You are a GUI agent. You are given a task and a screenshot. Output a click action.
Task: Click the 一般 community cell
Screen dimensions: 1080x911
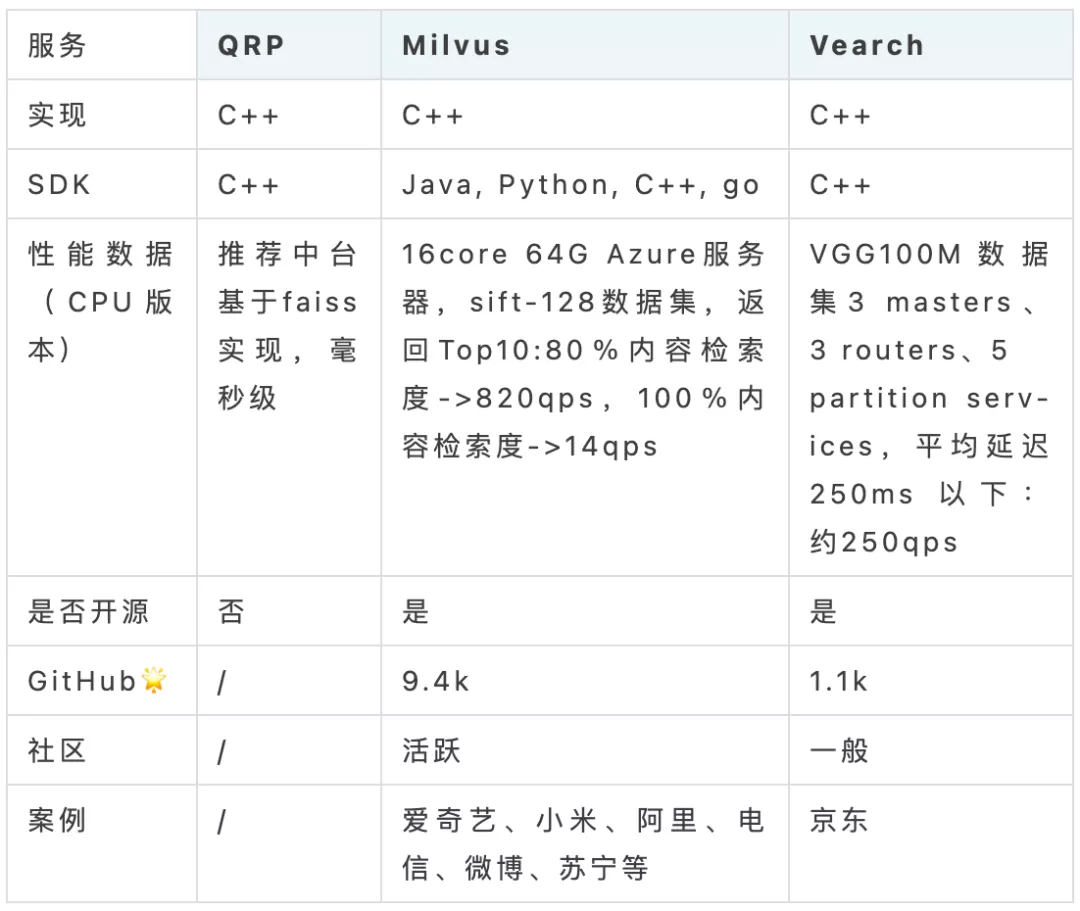(931, 750)
